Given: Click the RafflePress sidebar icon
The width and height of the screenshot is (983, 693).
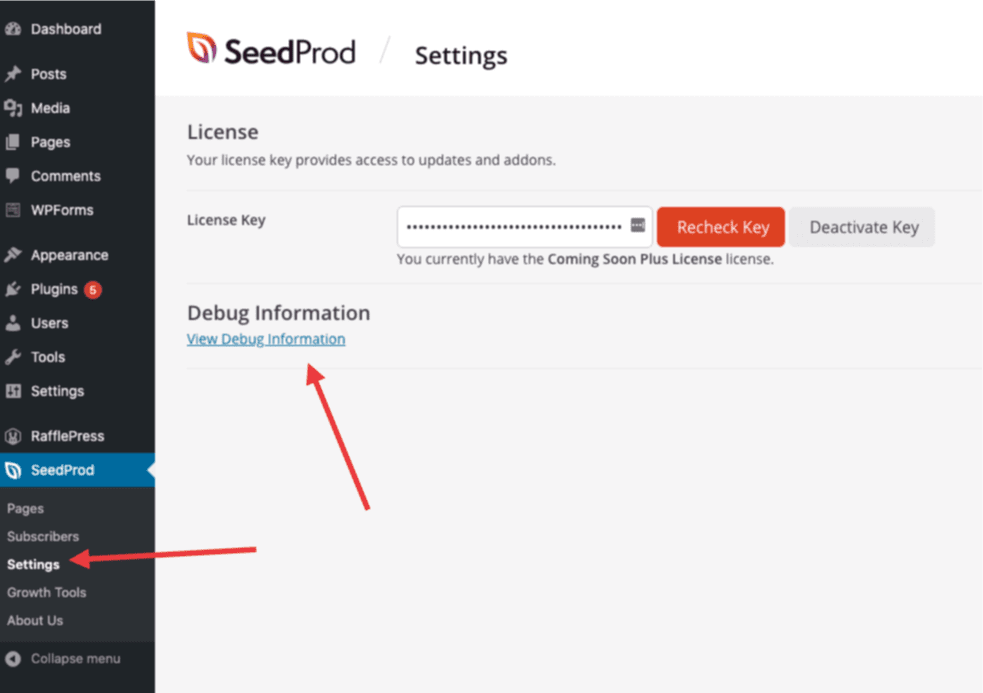Looking at the screenshot, I should point(13,436).
